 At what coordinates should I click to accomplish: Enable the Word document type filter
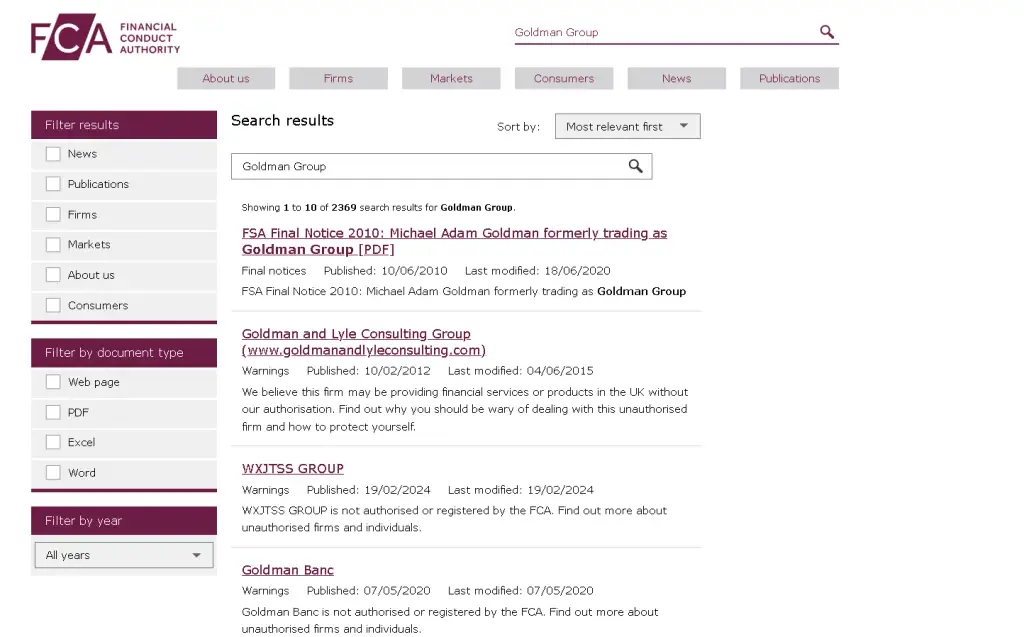point(53,472)
